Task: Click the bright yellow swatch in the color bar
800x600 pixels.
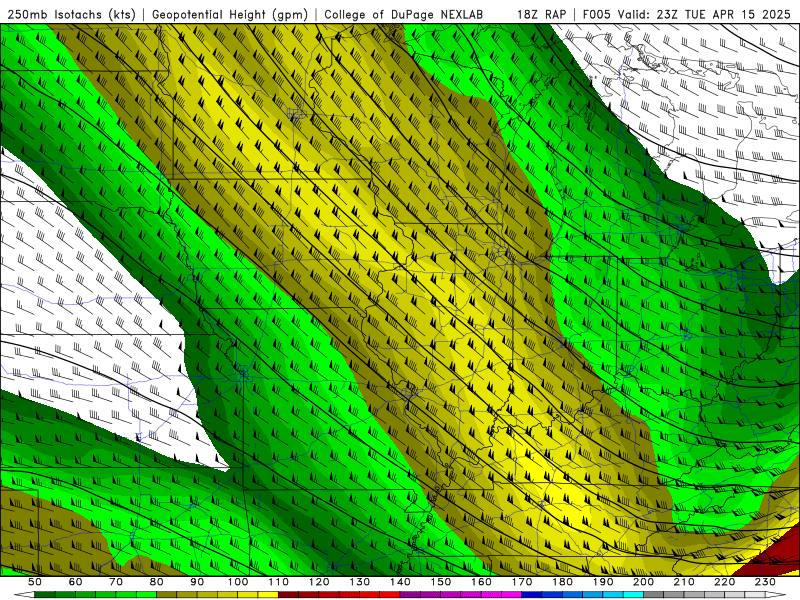Action: (x=268, y=594)
